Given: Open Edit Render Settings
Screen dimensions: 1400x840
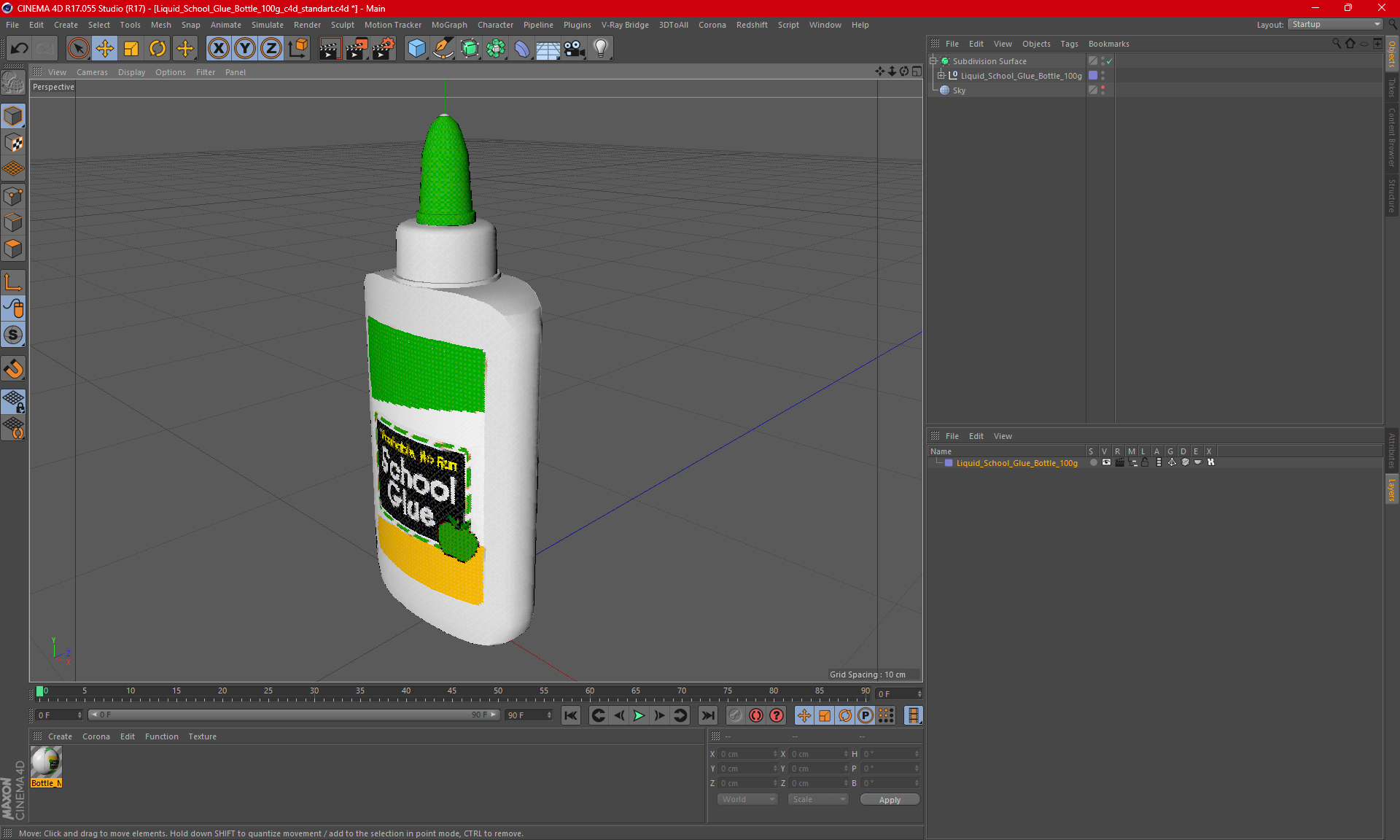Looking at the screenshot, I should tap(384, 49).
